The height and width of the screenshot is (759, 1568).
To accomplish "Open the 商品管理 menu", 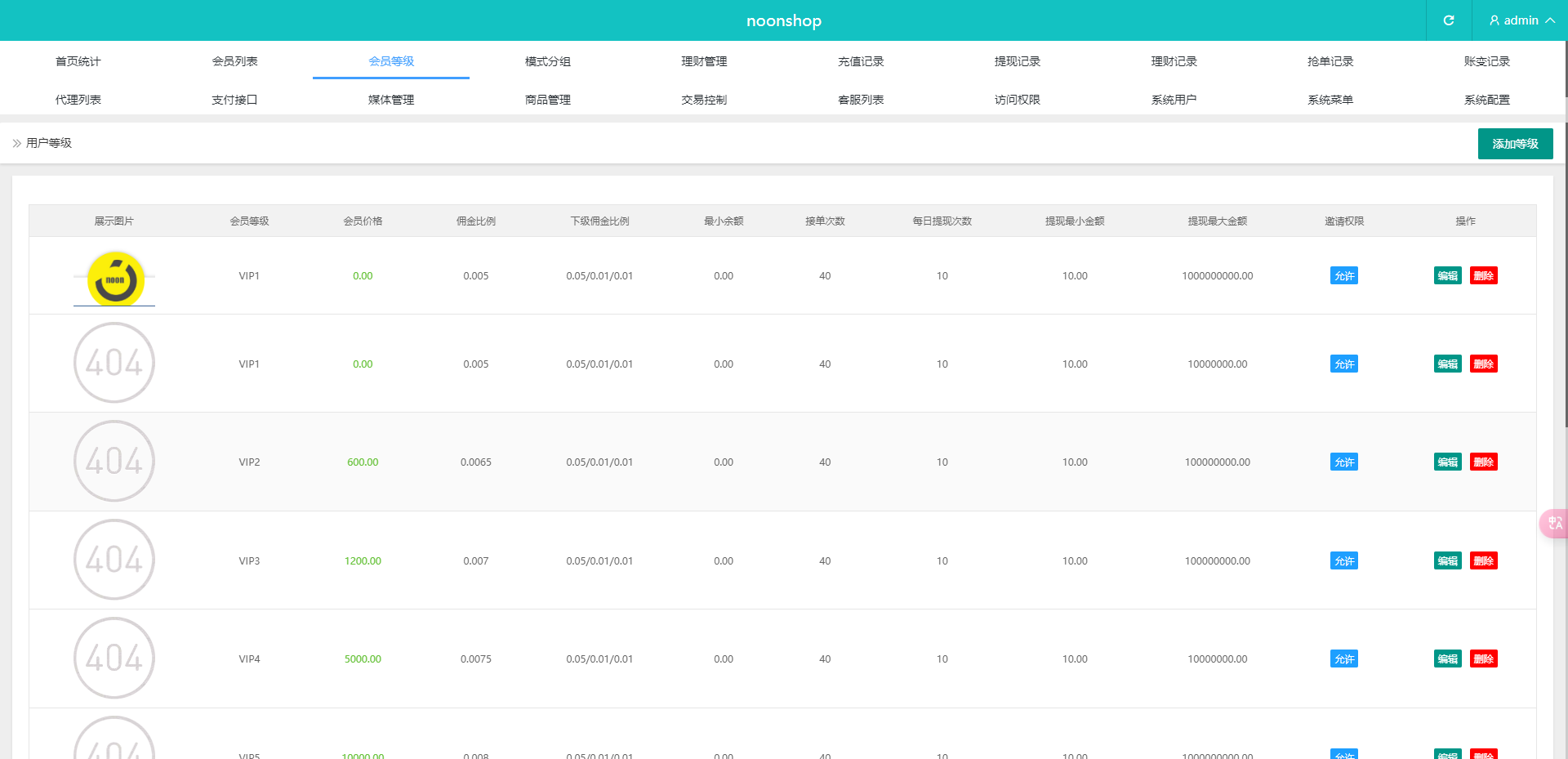I will 548,100.
